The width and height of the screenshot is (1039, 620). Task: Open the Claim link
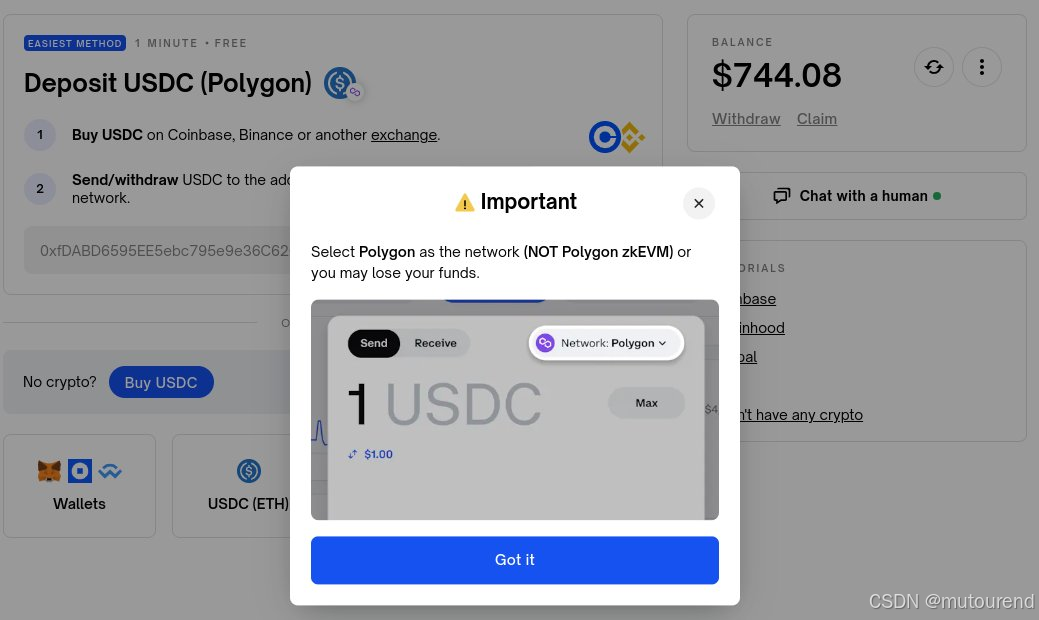pos(816,119)
